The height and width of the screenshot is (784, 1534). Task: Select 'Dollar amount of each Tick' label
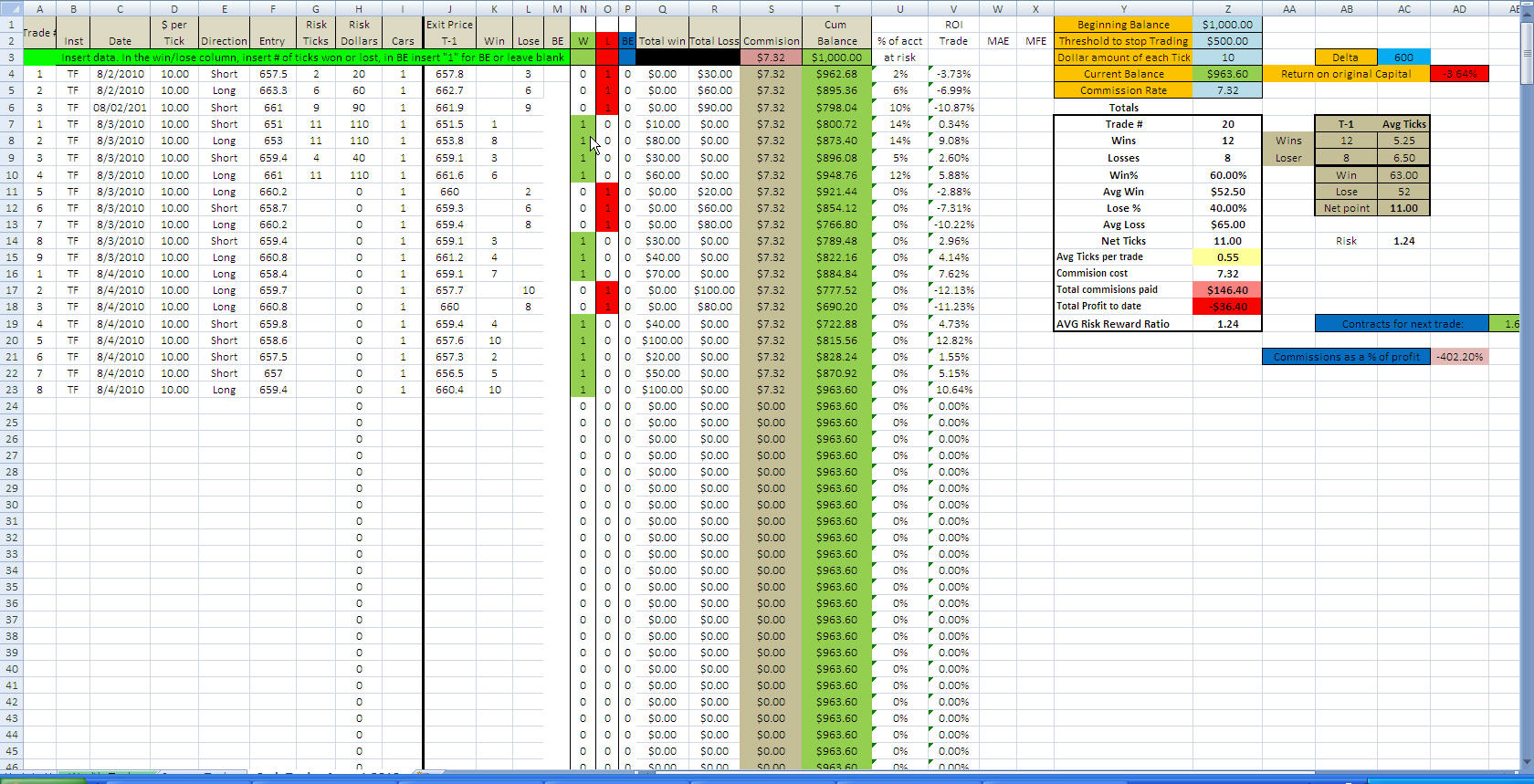click(1123, 57)
